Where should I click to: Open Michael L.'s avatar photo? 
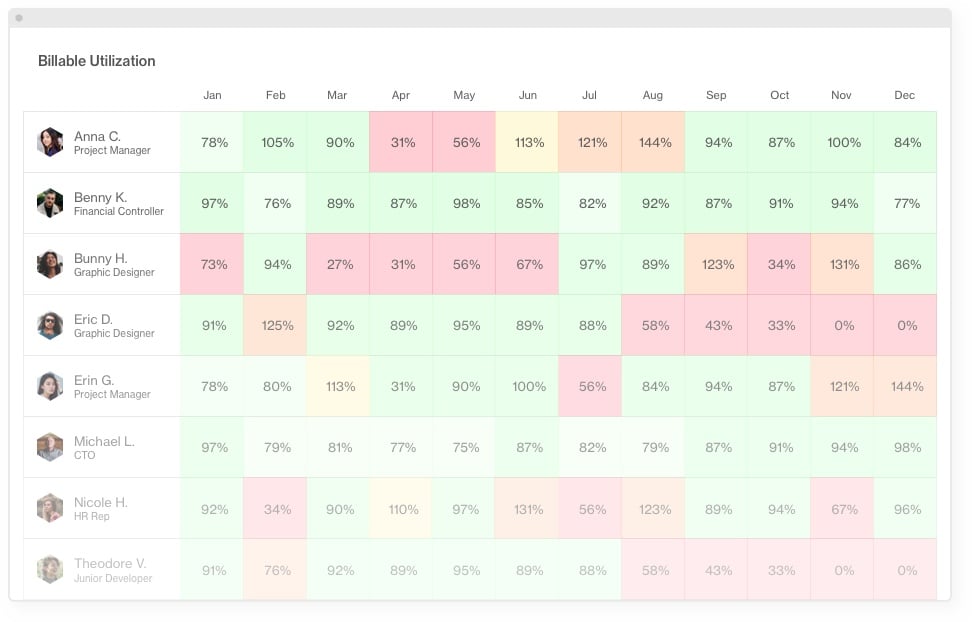point(50,447)
